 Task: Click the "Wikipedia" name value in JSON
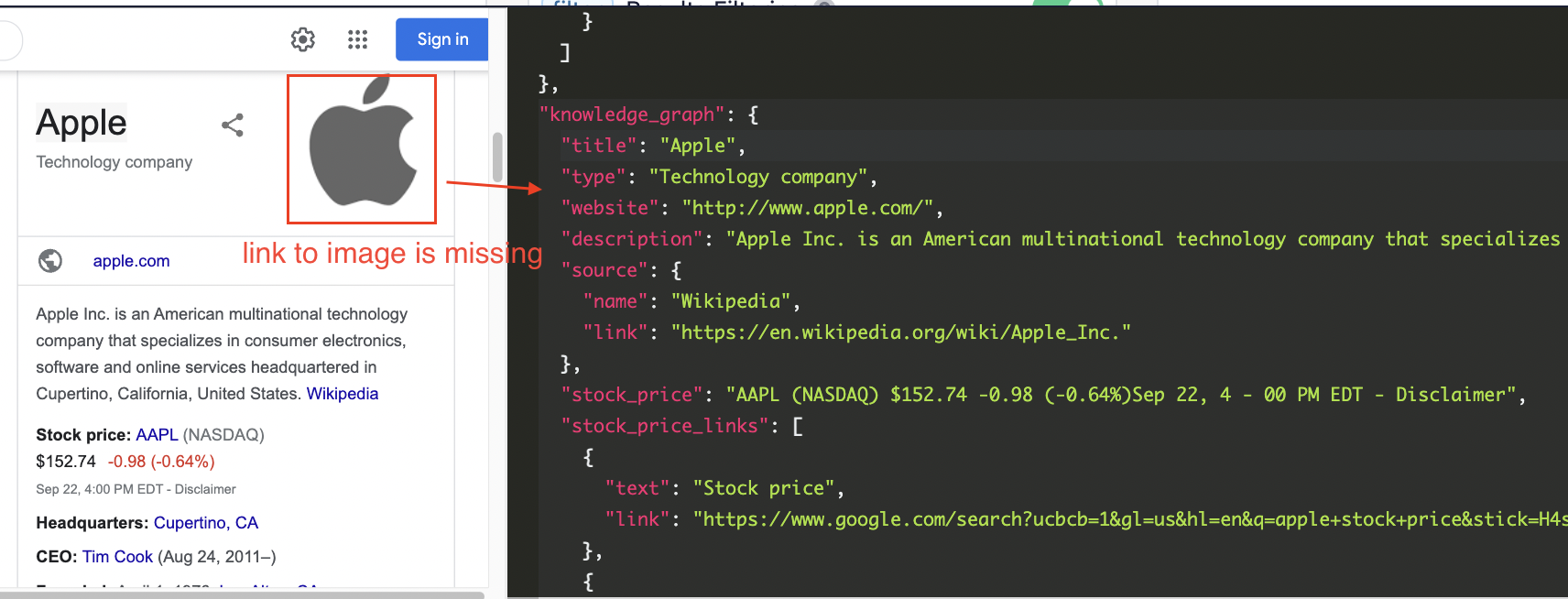click(x=731, y=301)
